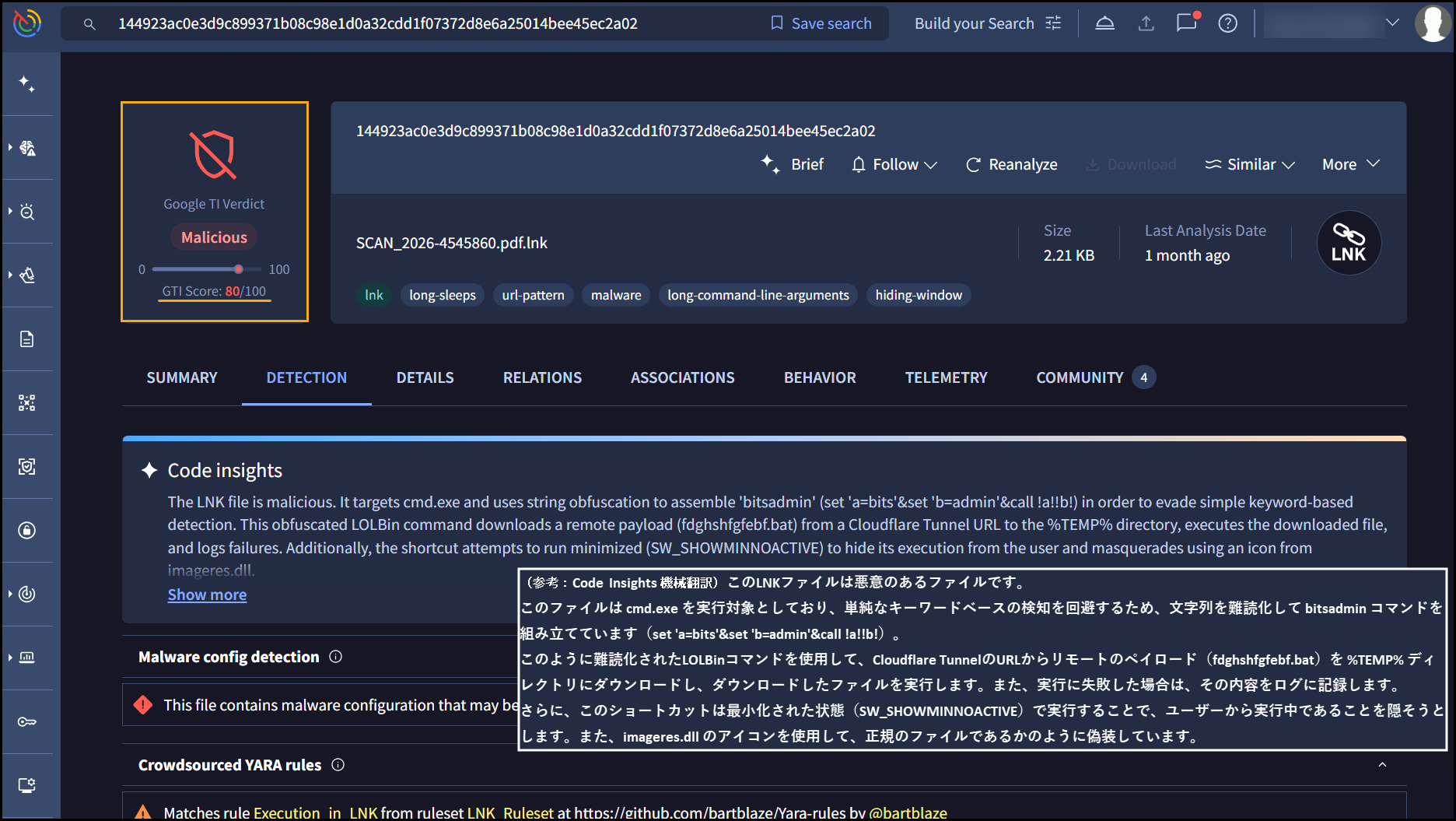Click the long-sleeps tag
Viewport: 1456px width, 821px height.
point(443,295)
